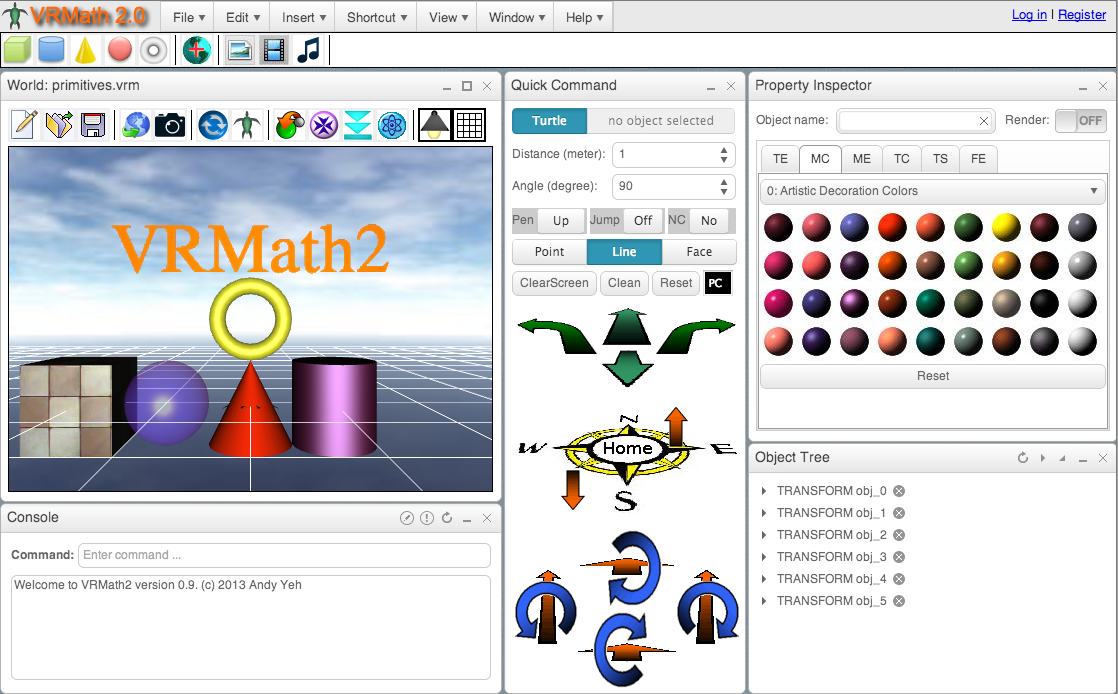Toggle the Render OFF switch
This screenshot has width=1118, height=694.
1080,120
